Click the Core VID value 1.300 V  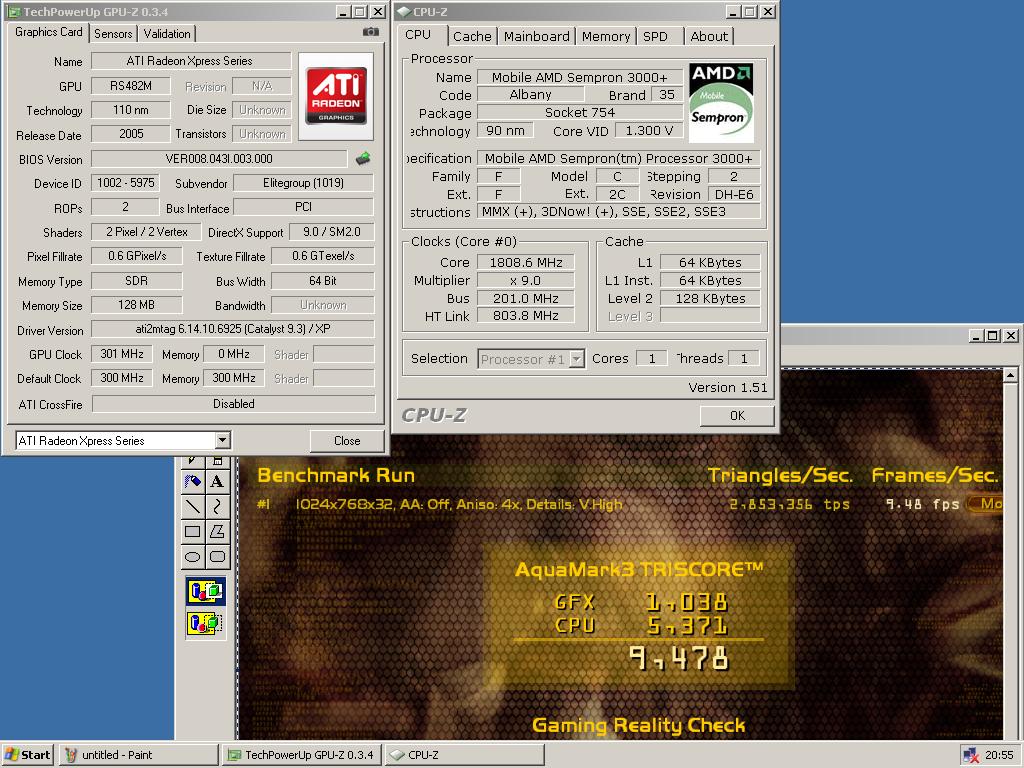point(649,131)
